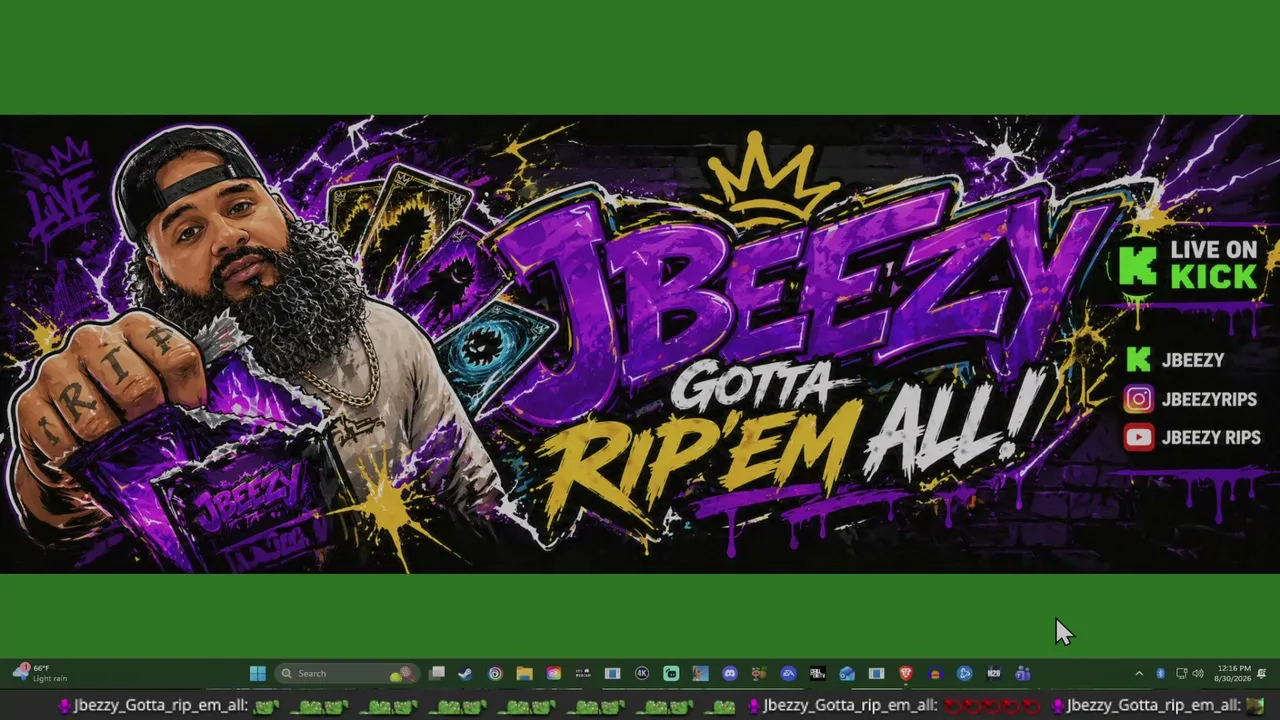The height and width of the screenshot is (720, 1280).
Task: Click the volume speaker tray icon
Action: click(1198, 674)
